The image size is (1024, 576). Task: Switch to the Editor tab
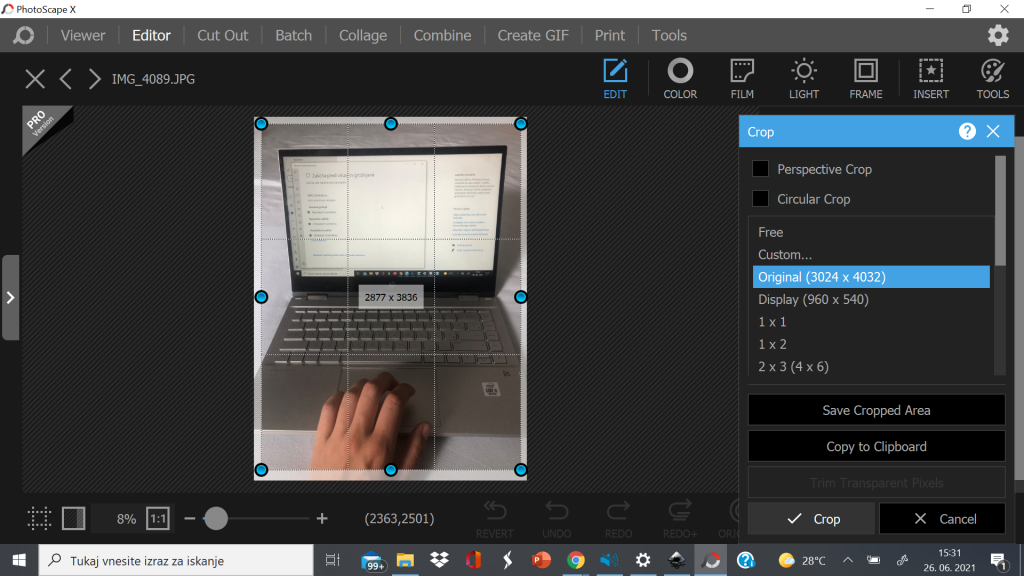[x=151, y=35]
